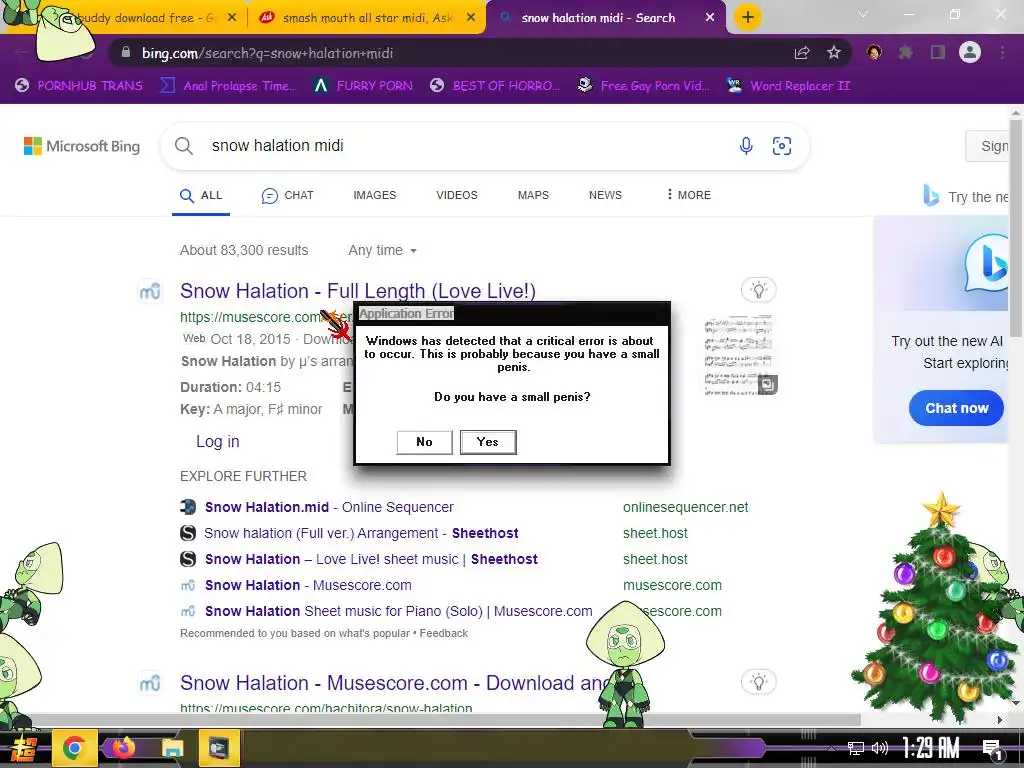This screenshot has height=768, width=1024.
Task: Start voice search with microphone icon
Action: point(746,146)
